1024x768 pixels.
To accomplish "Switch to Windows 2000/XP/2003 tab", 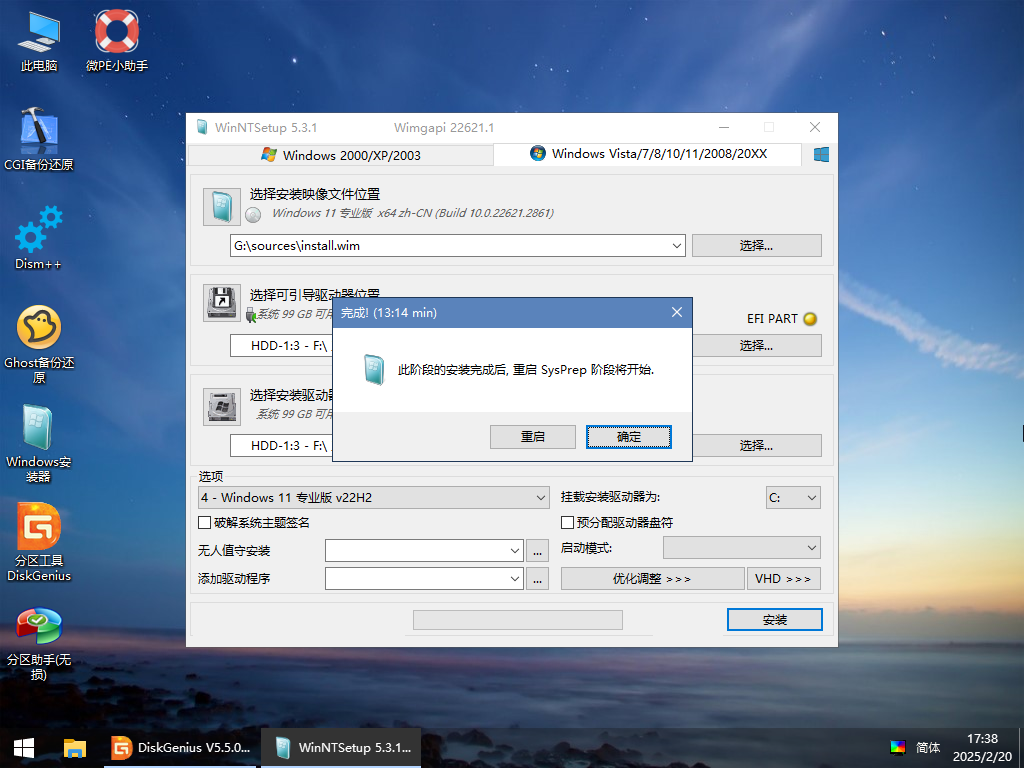I will (x=340, y=155).
